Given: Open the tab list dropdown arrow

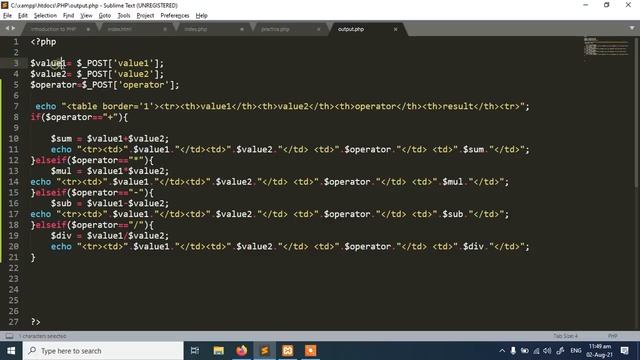Looking at the screenshot, I should (x=632, y=28).
